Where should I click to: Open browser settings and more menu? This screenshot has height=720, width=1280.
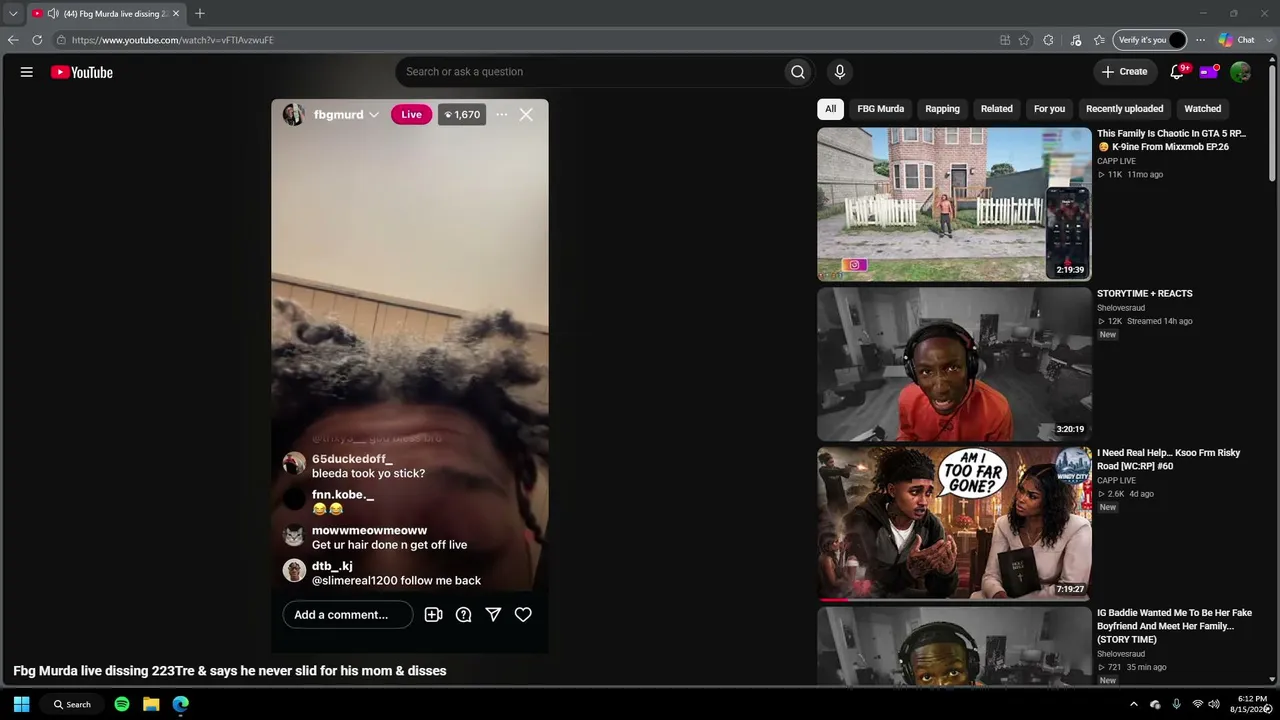[1200, 40]
